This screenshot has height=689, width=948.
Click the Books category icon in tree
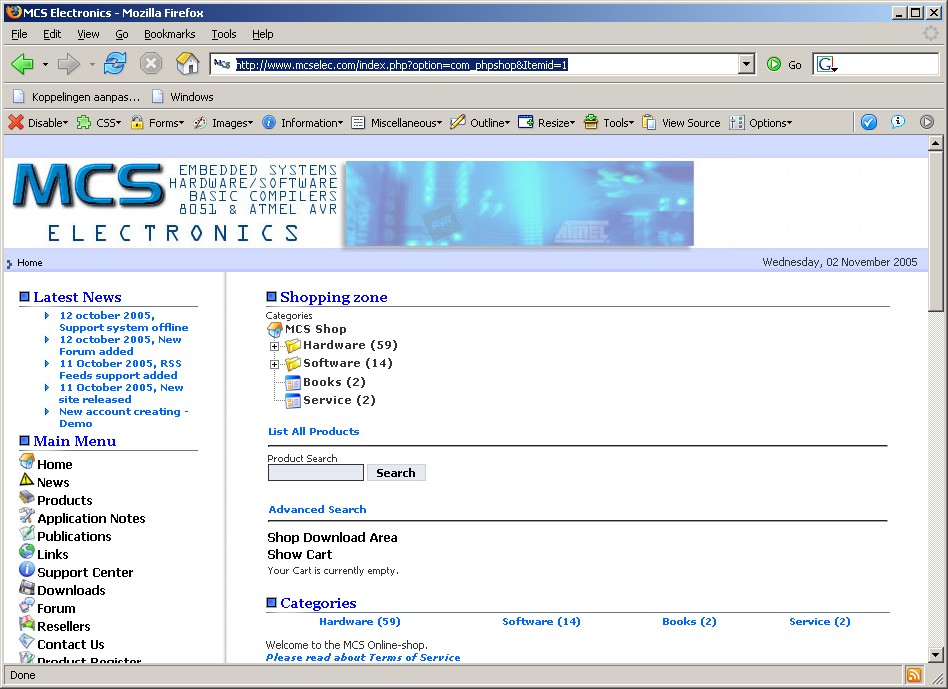pyautogui.click(x=293, y=383)
